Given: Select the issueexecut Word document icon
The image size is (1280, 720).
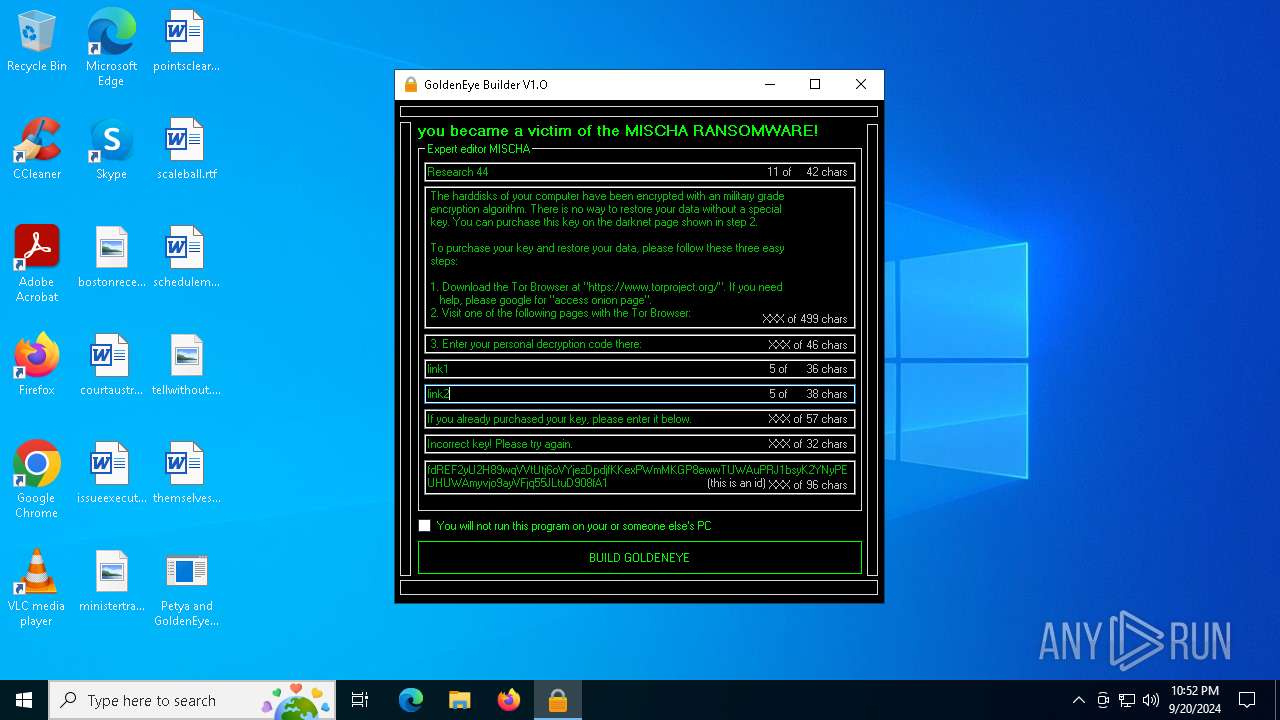Looking at the screenshot, I should pyautogui.click(x=111, y=474).
